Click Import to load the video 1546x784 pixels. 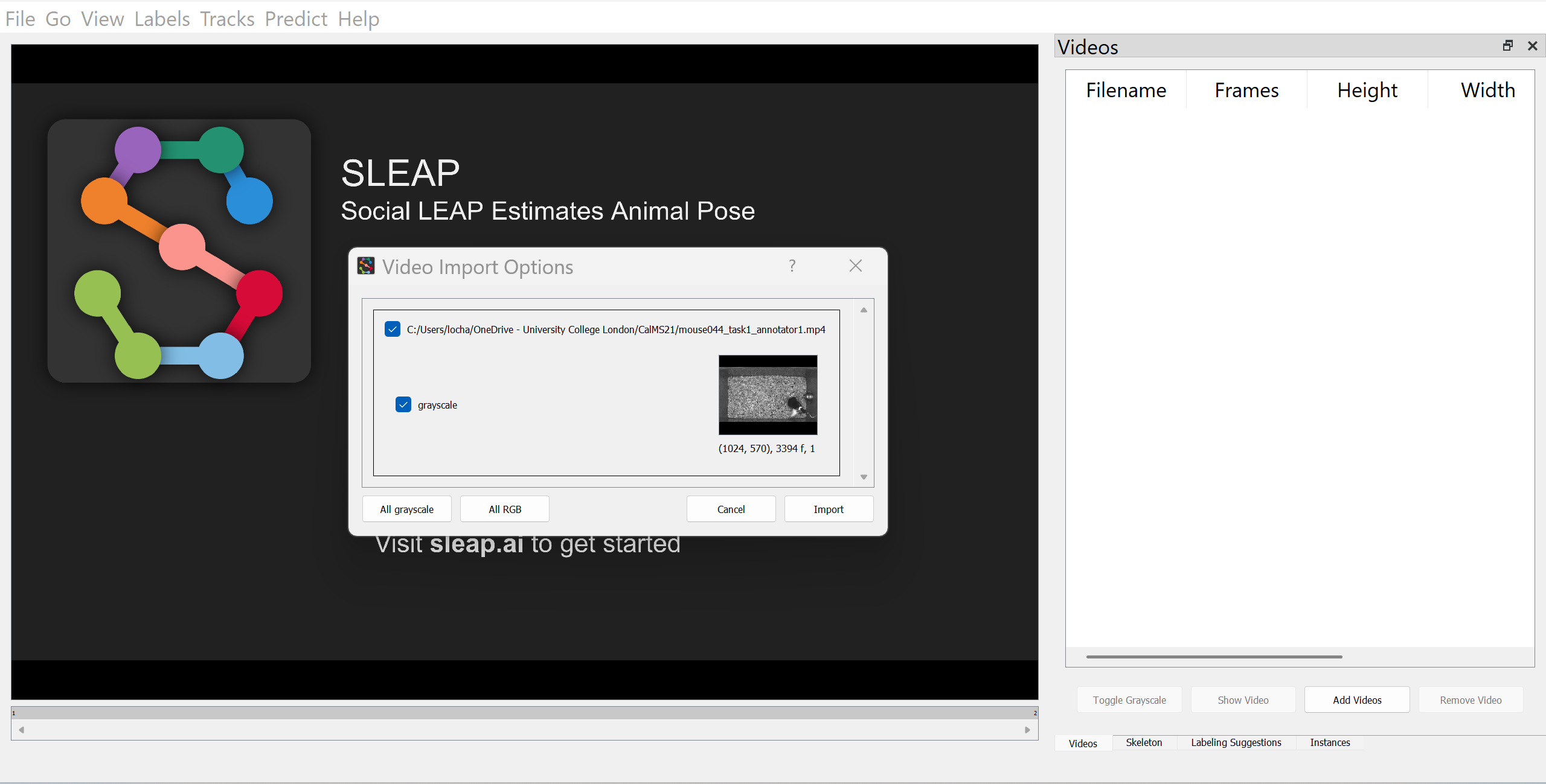(828, 509)
